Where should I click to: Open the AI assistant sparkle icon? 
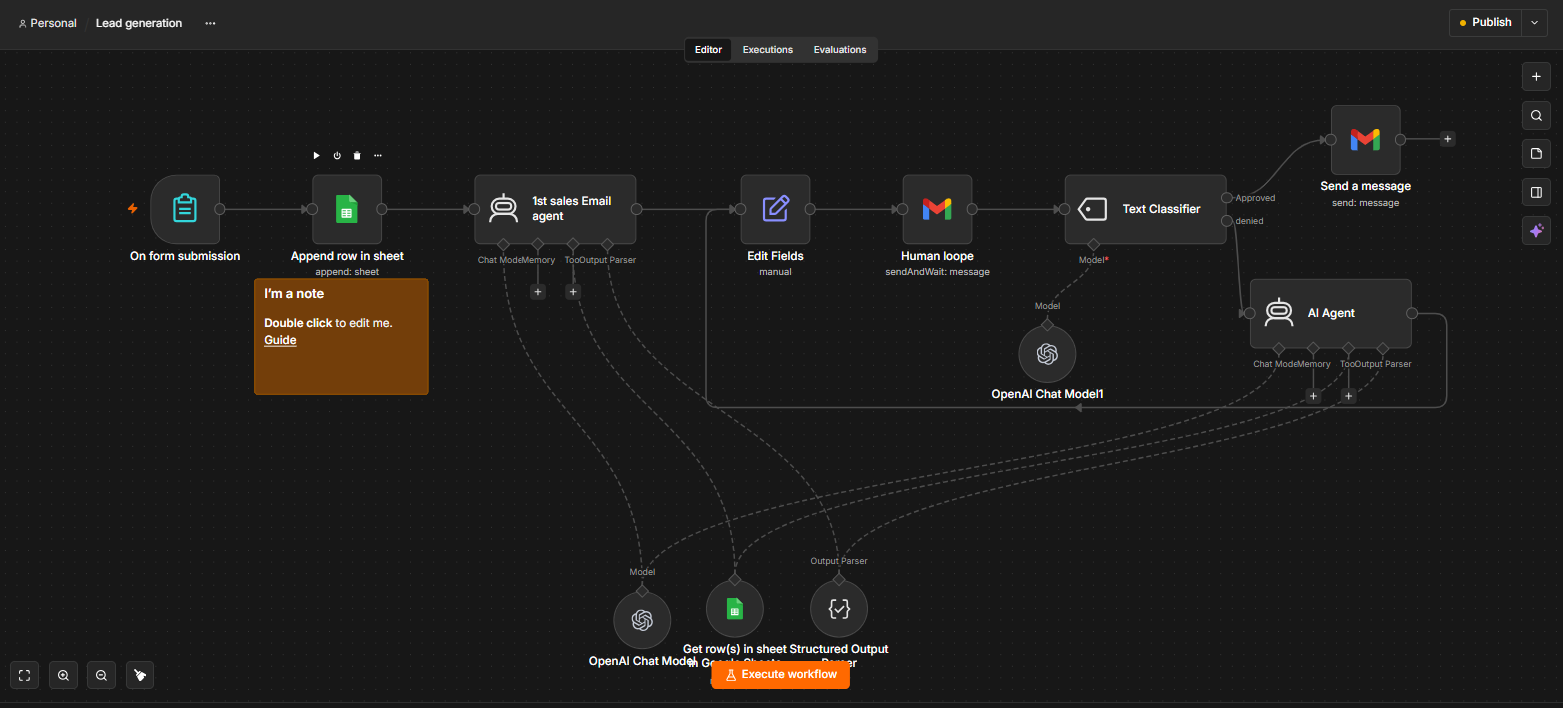(x=1536, y=230)
